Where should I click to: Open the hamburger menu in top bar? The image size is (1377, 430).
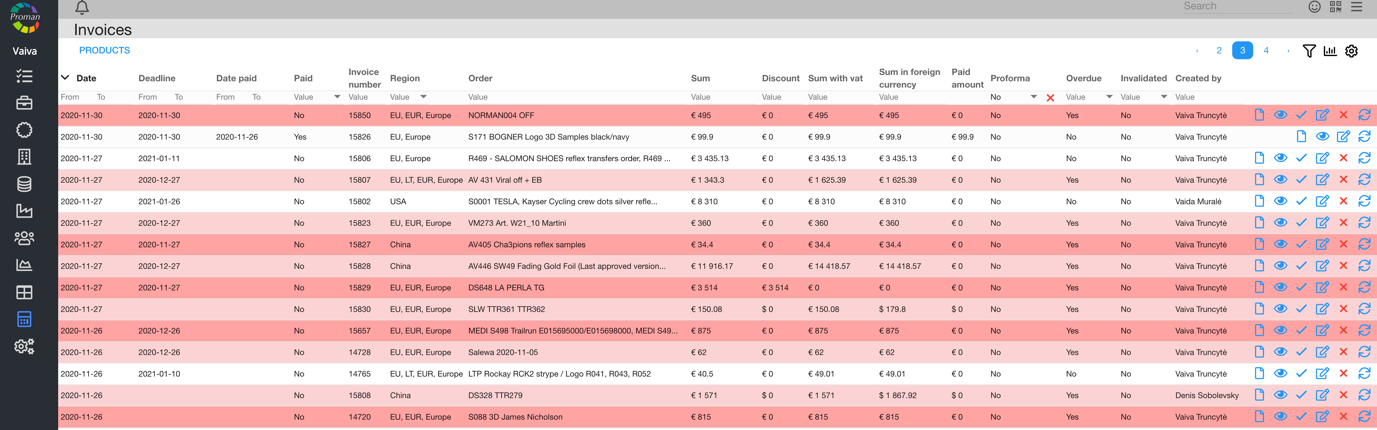pyautogui.click(x=1357, y=7)
